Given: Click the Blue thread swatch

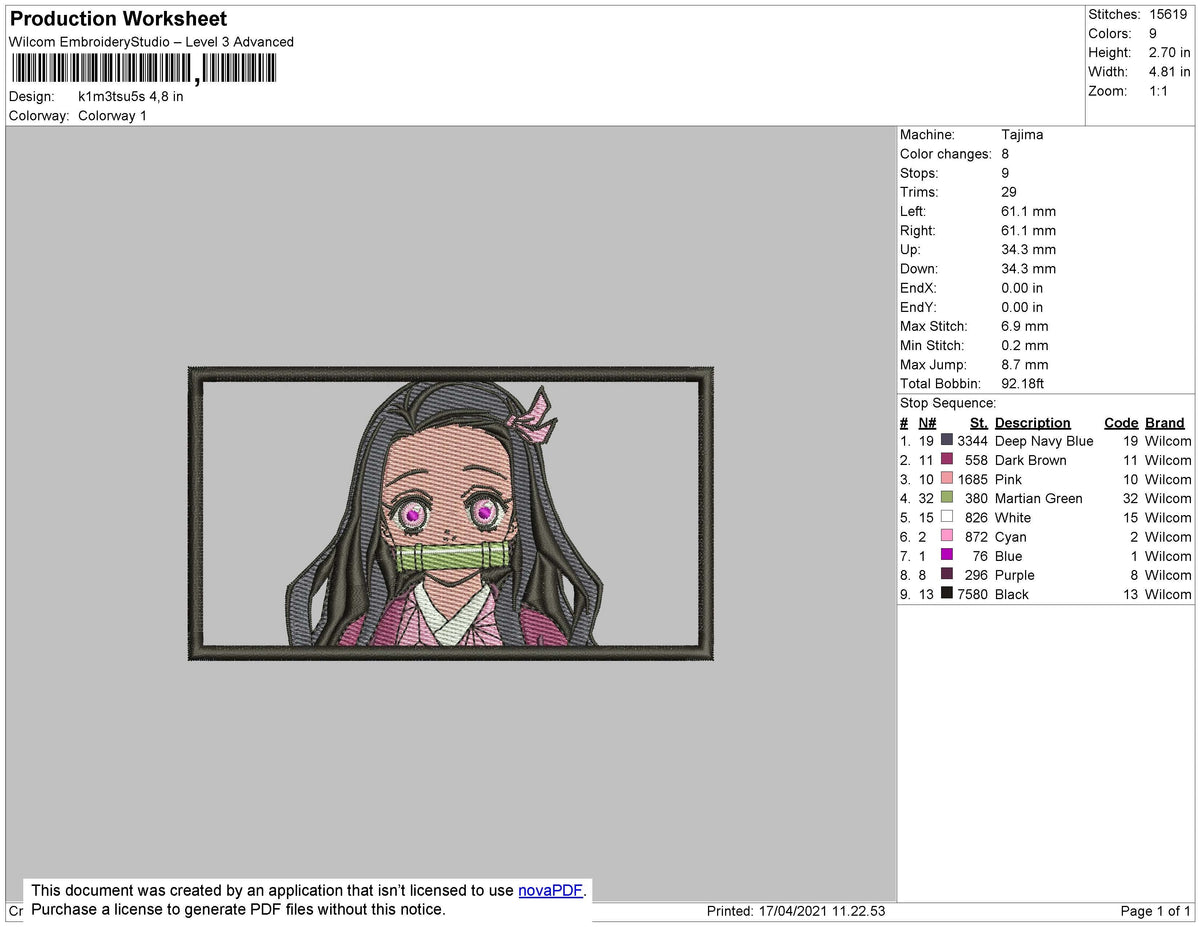Looking at the screenshot, I should [949, 556].
